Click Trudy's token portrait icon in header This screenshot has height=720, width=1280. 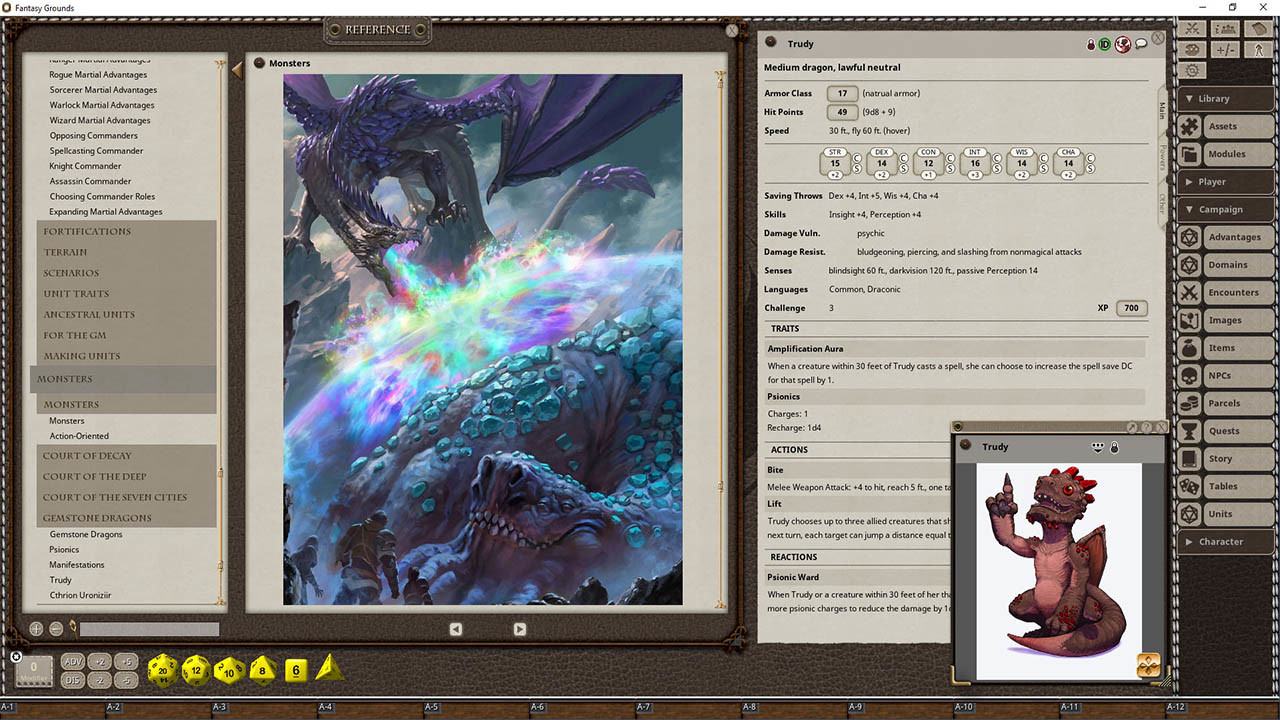(1123, 45)
